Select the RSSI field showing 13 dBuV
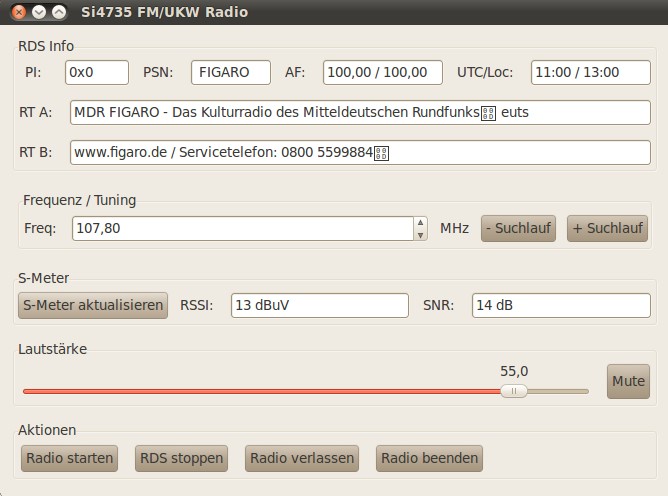Image resolution: width=668 pixels, height=496 pixels. coord(319,306)
